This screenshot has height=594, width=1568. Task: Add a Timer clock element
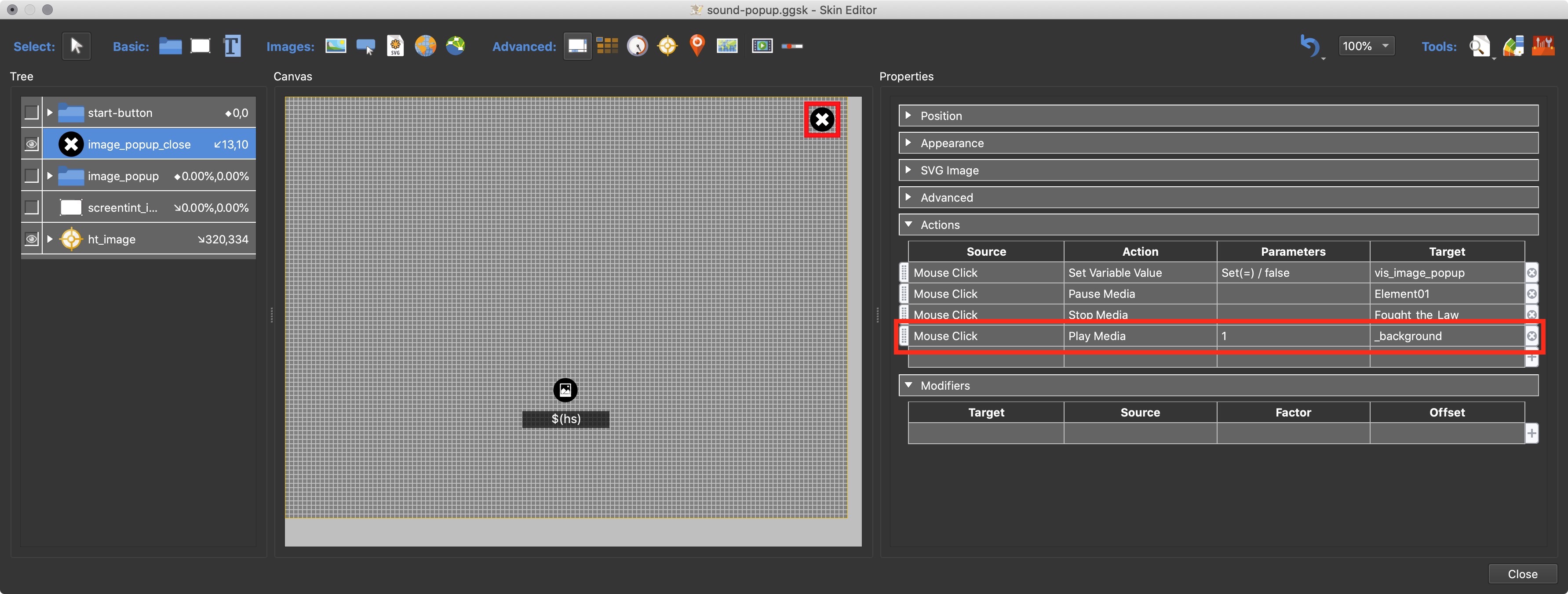pyautogui.click(x=637, y=46)
